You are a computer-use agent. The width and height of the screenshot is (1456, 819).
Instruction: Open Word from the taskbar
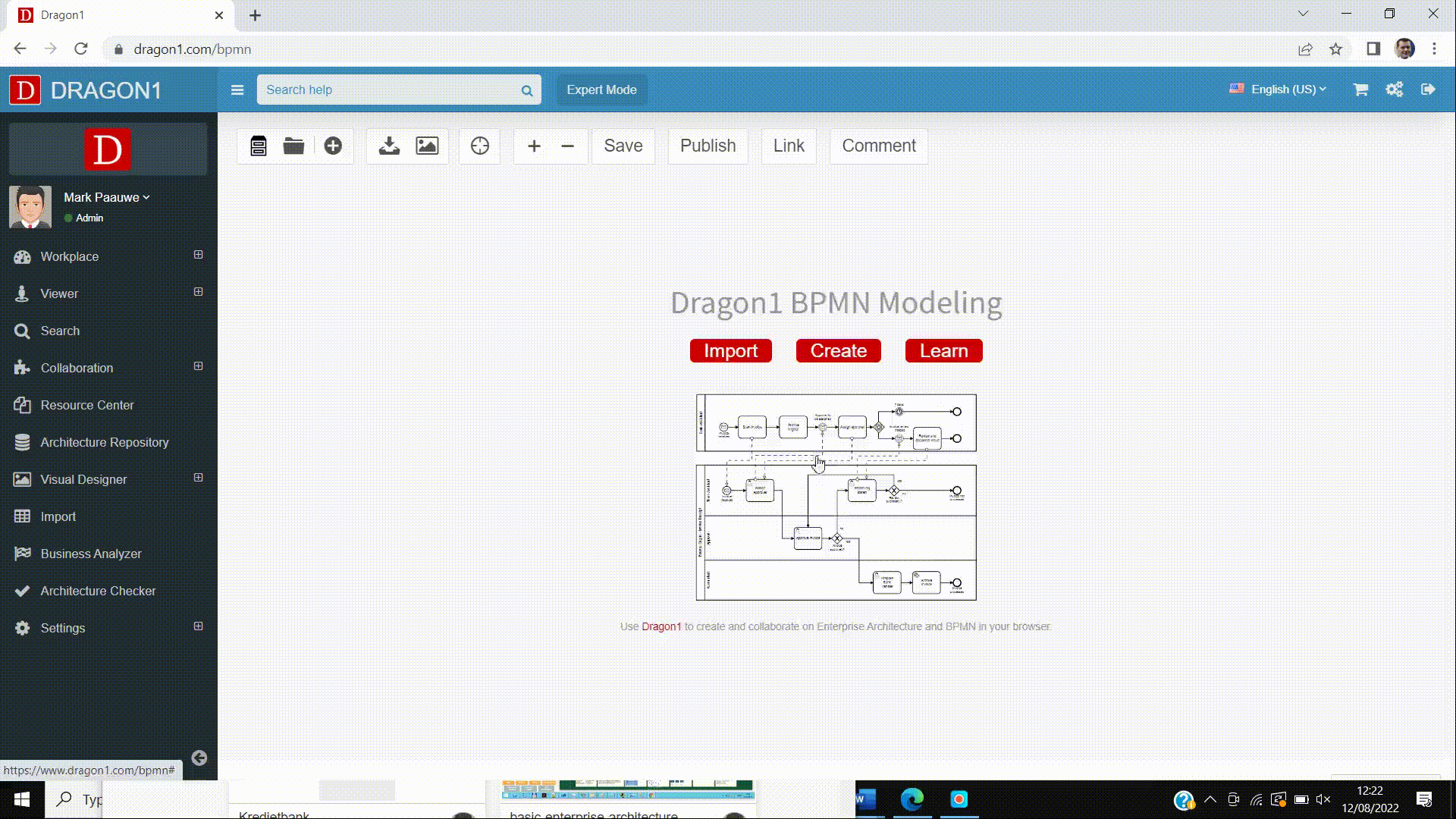coord(867,799)
